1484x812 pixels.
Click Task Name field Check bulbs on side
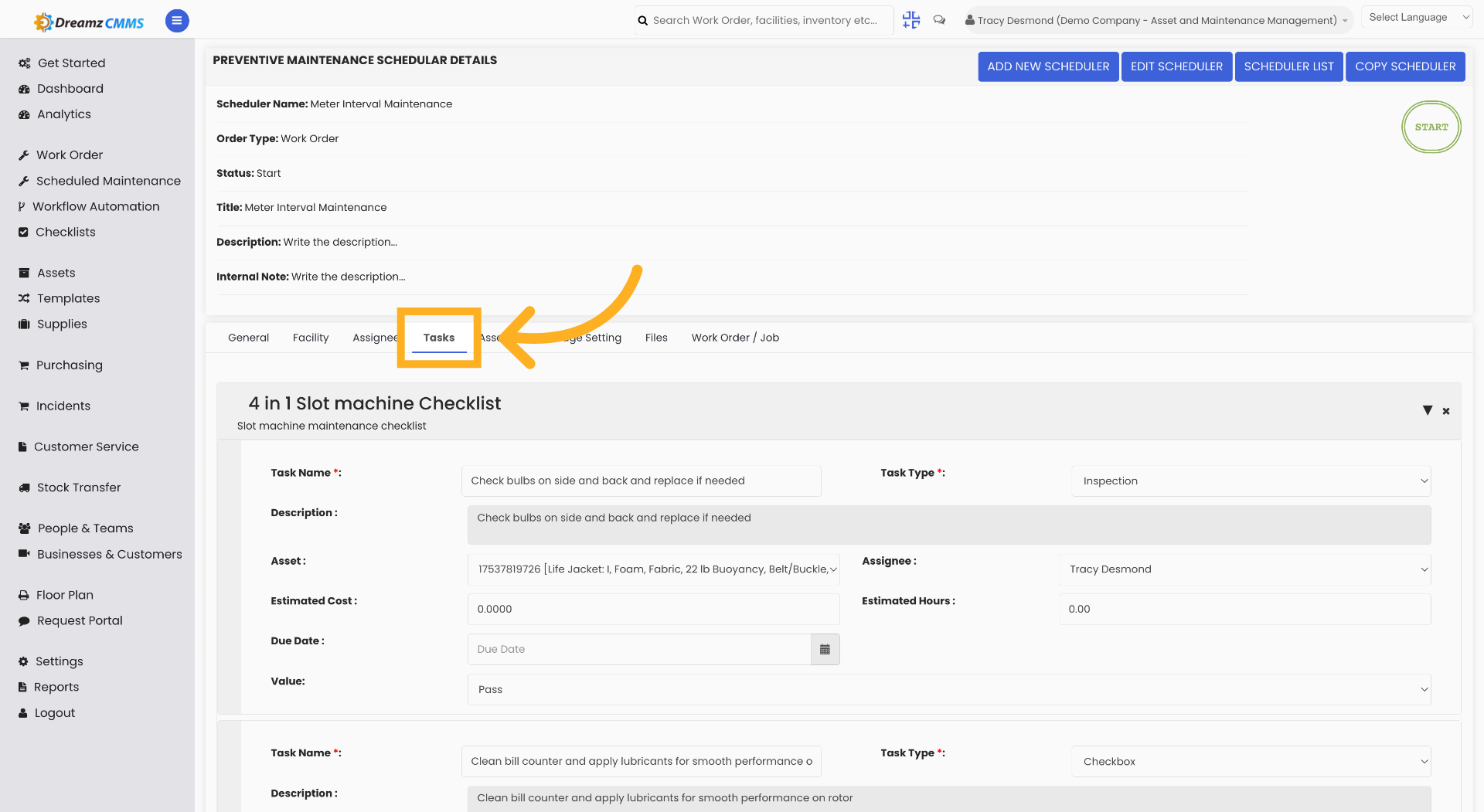coord(641,481)
